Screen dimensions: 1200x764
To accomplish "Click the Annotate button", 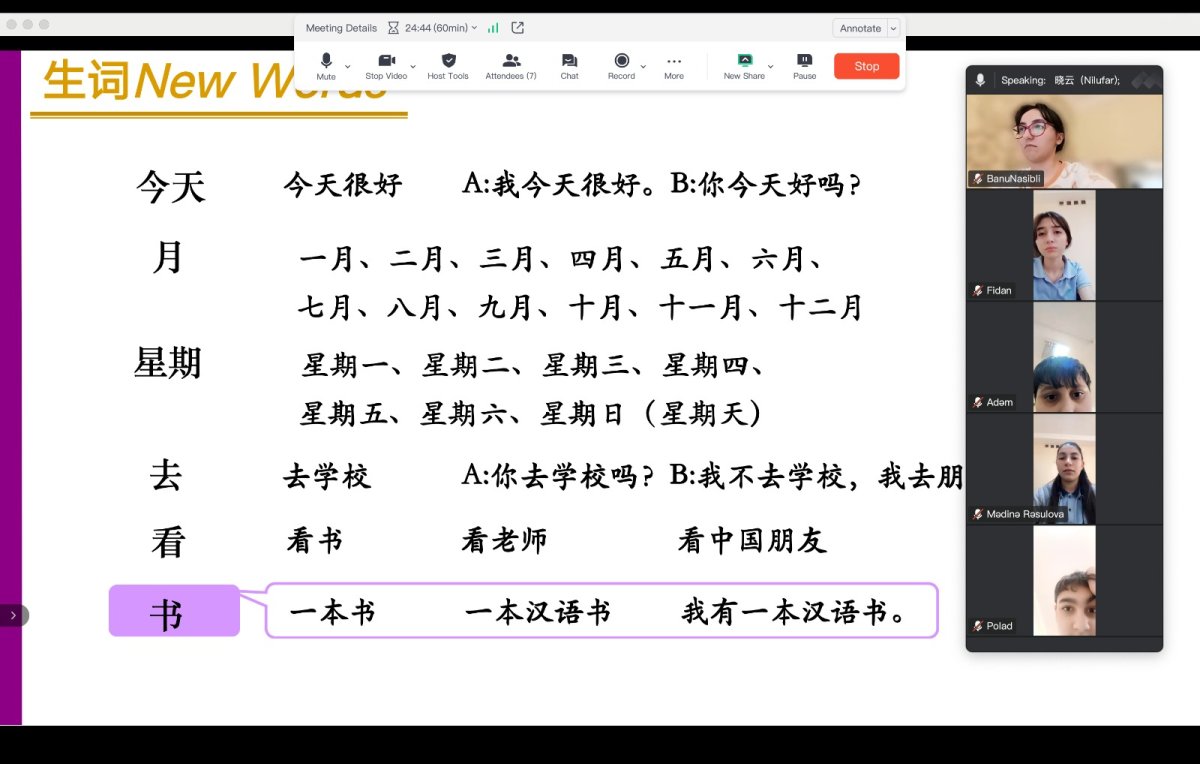I will click(860, 28).
